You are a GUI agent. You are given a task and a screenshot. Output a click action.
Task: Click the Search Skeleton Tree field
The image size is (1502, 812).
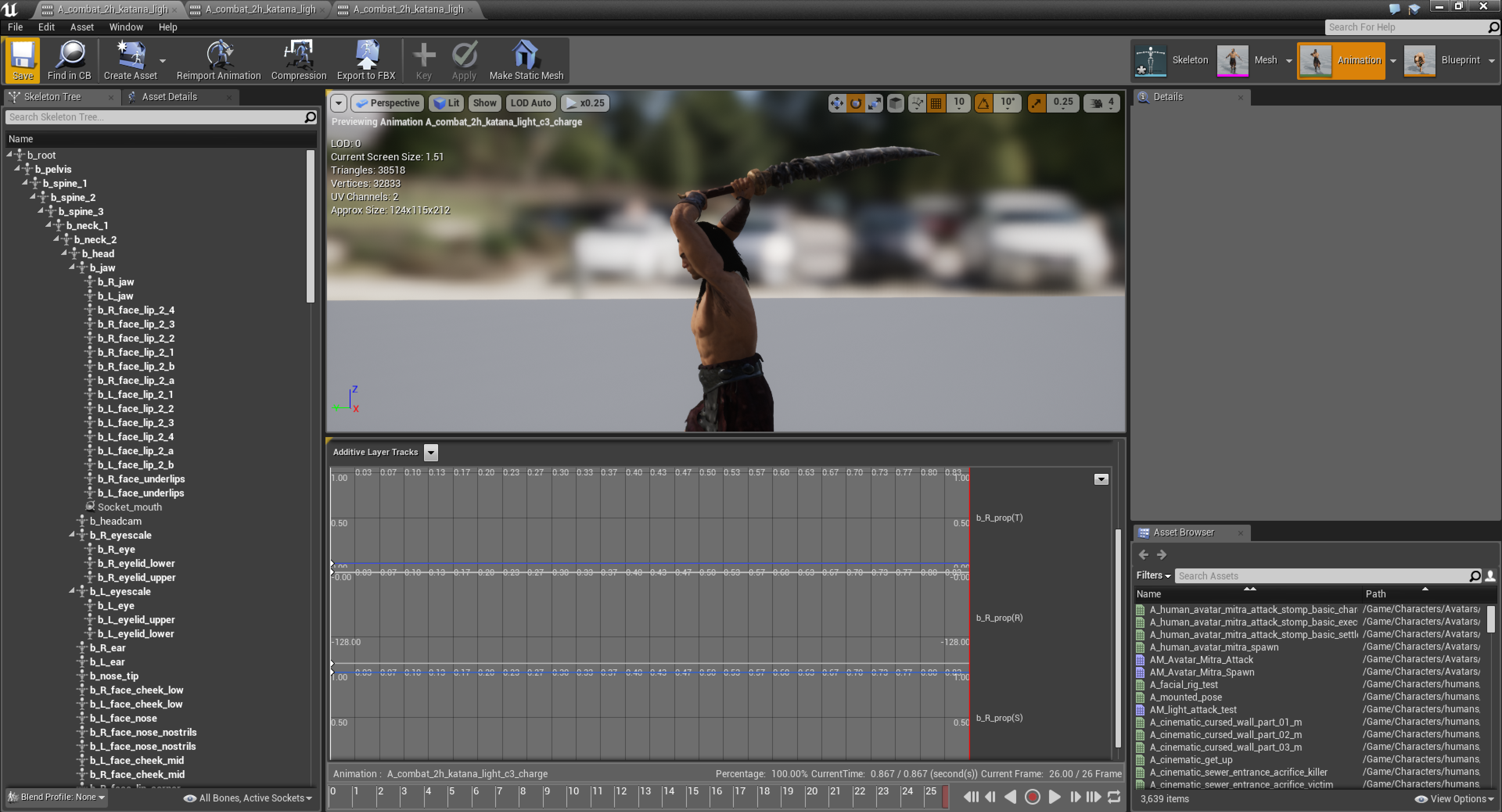pyautogui.click(x=155, y=117)
